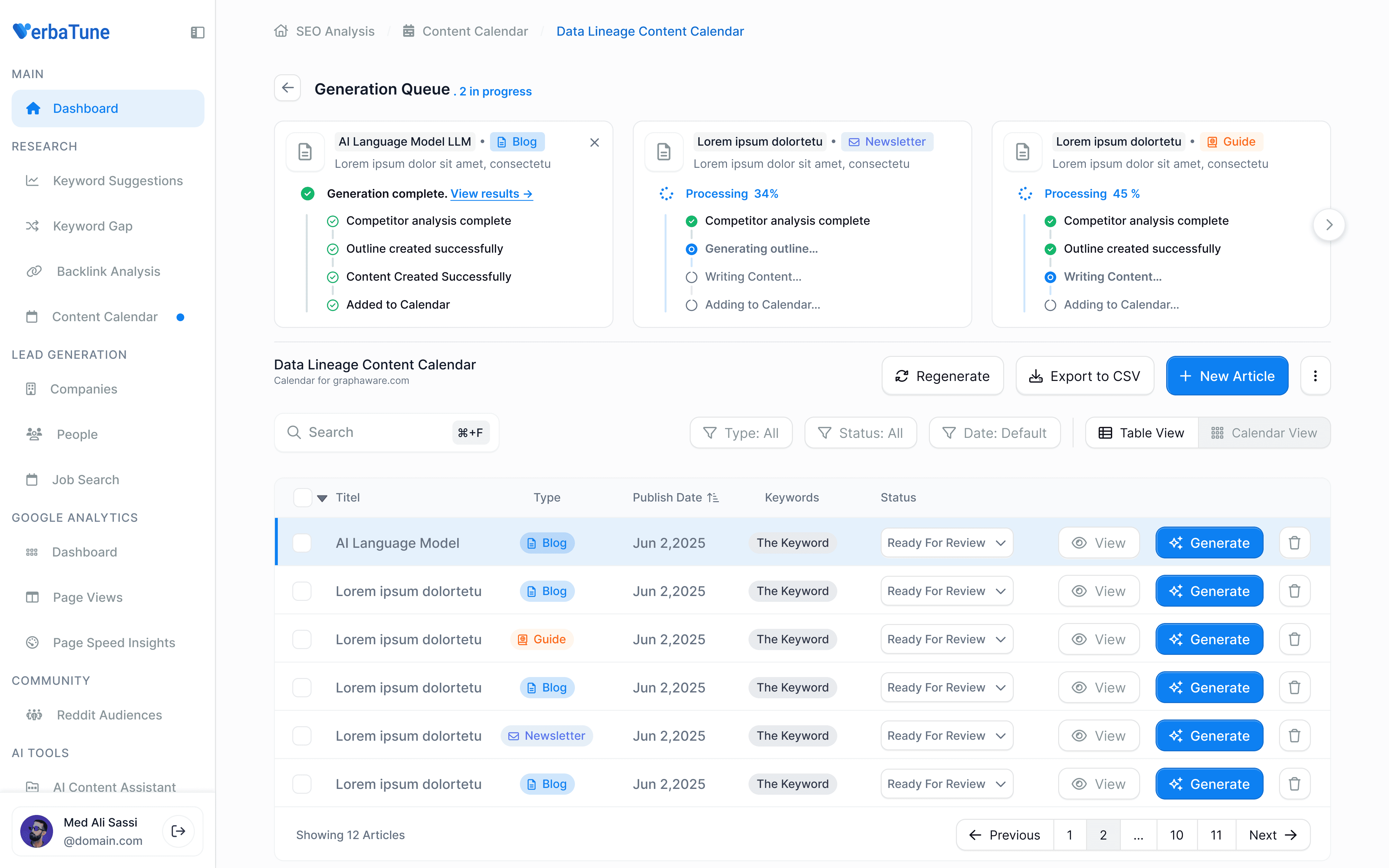1389x868 pixels.
Task: Click the back arrow beside Generation Queue
Action: (x=287, y=88)
